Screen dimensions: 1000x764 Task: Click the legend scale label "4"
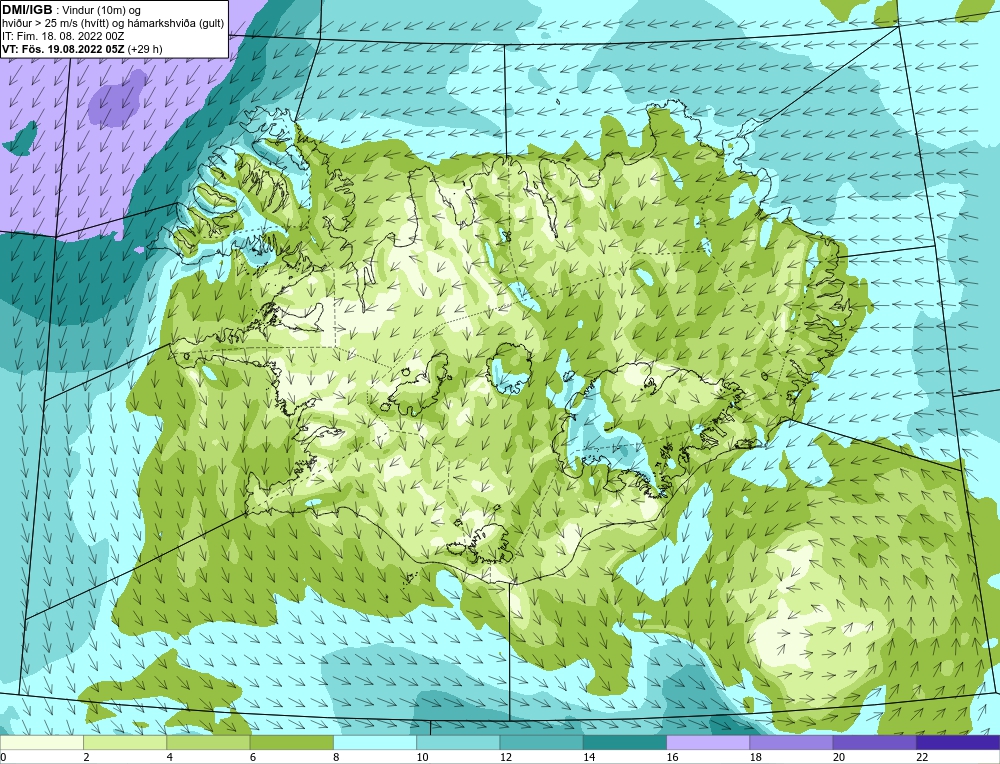click(x=170, y=757)
